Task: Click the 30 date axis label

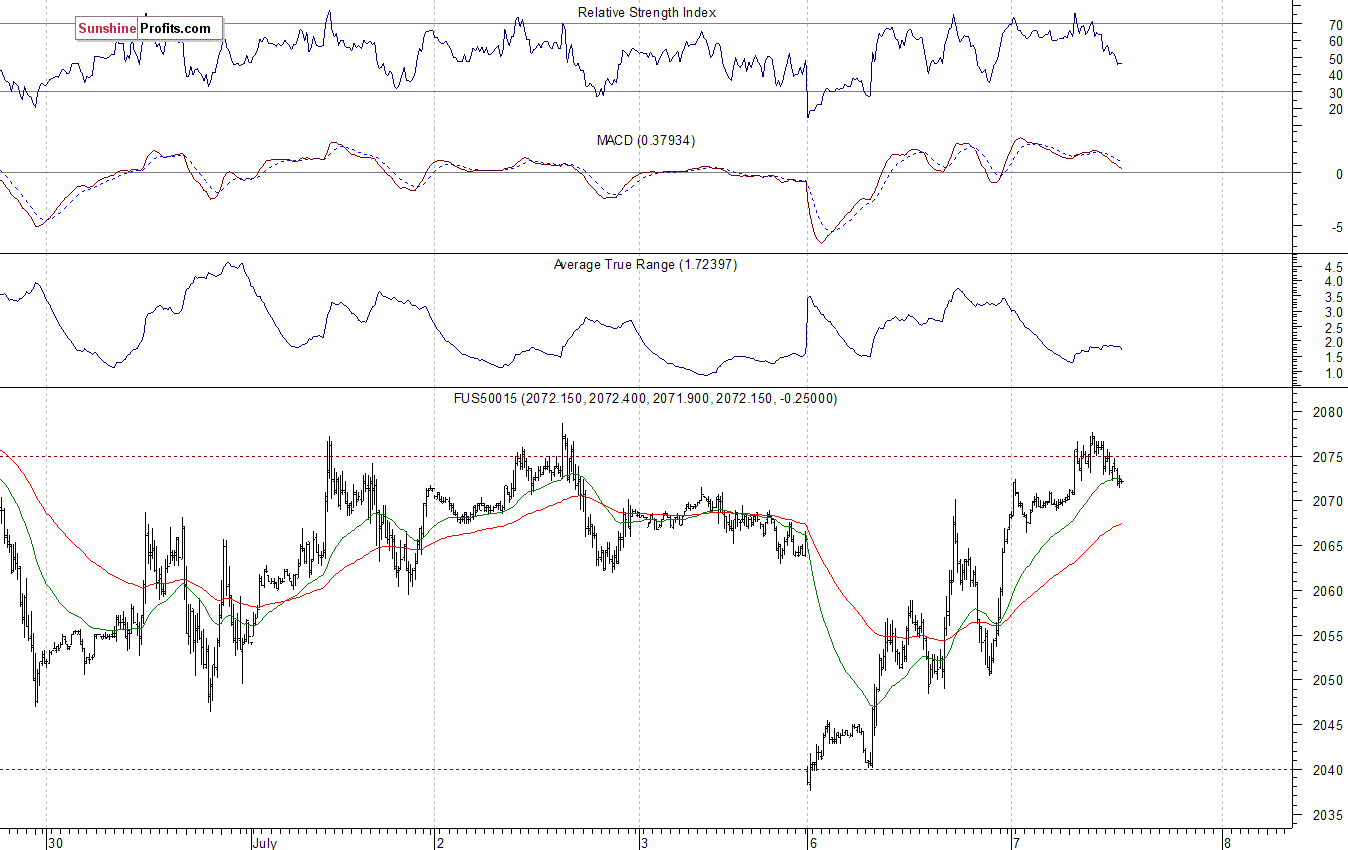Action: coord(56,842)
